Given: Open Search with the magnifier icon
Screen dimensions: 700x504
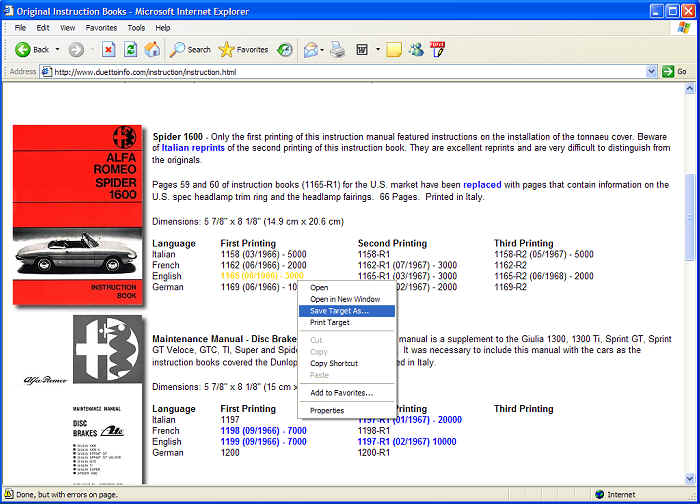Looking at the screenshot, I should click(177, 50).
